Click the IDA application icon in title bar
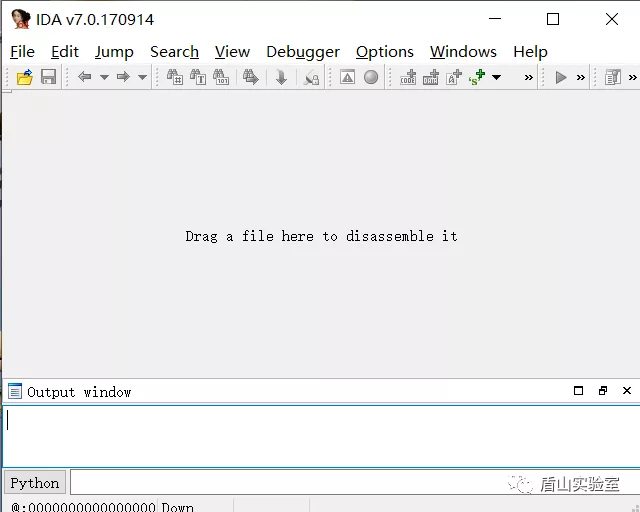The width and height of the screenshot is (640, 512). pyautogui.click(x=20, y=19)
